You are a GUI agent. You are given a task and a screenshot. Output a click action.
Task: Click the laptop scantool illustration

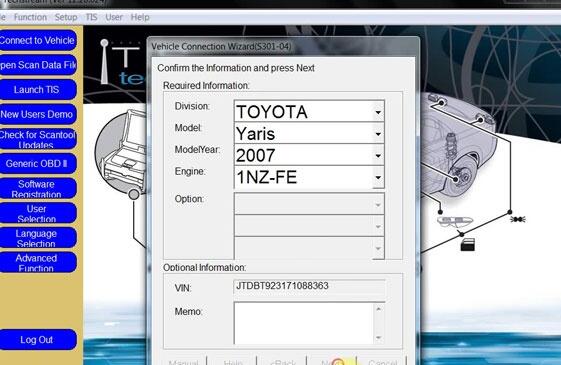pos(121,153)
